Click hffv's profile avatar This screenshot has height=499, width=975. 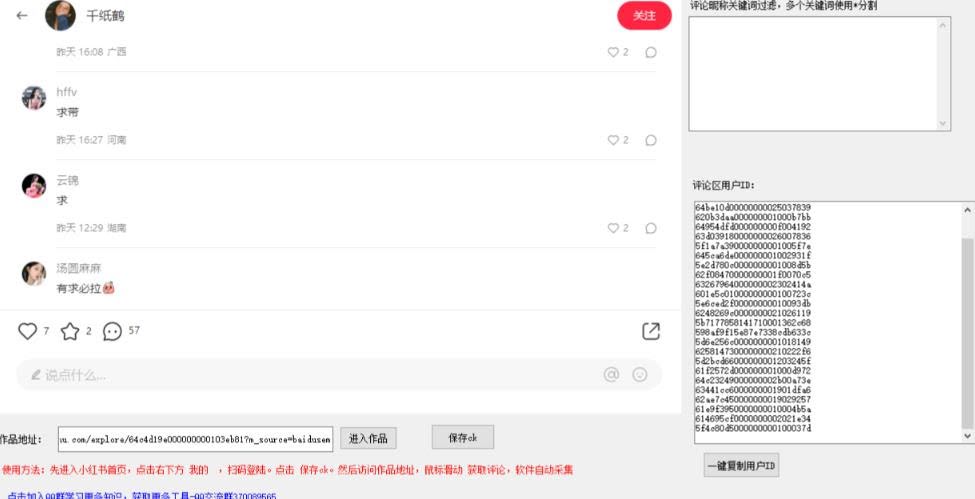[x=34, y=98]
